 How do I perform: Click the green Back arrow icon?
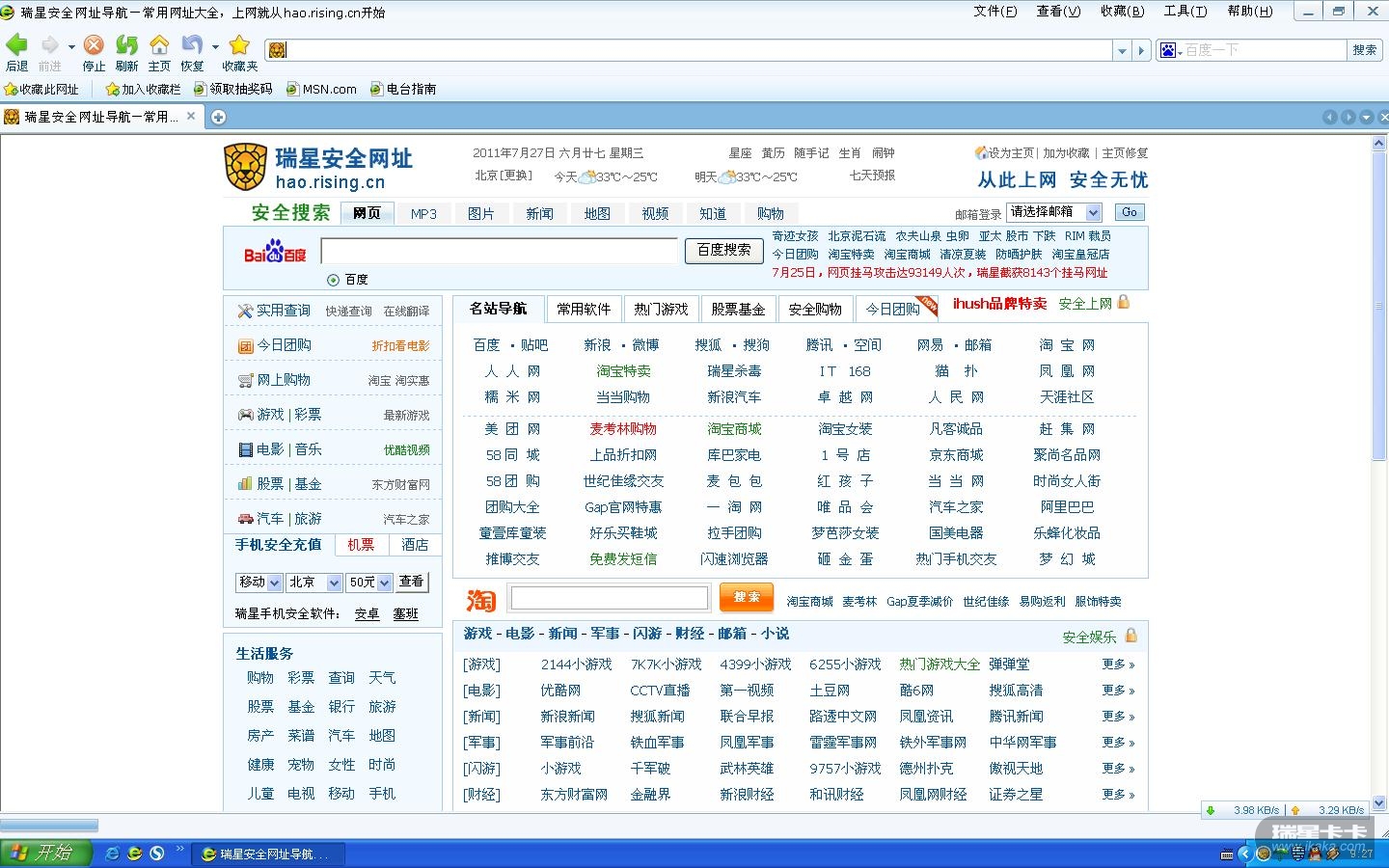[16, 45]
